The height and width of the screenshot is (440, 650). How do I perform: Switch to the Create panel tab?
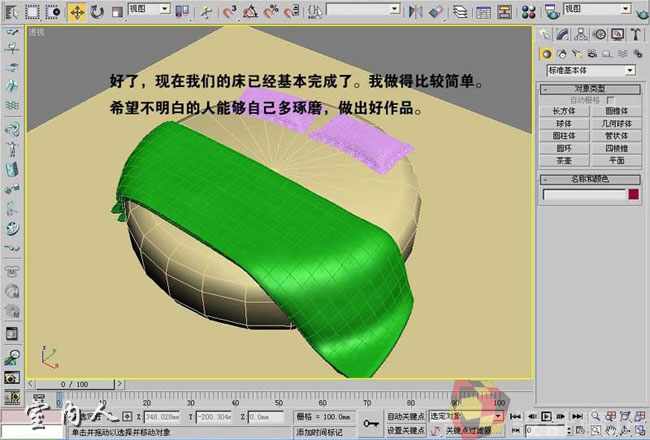point(546,34)
